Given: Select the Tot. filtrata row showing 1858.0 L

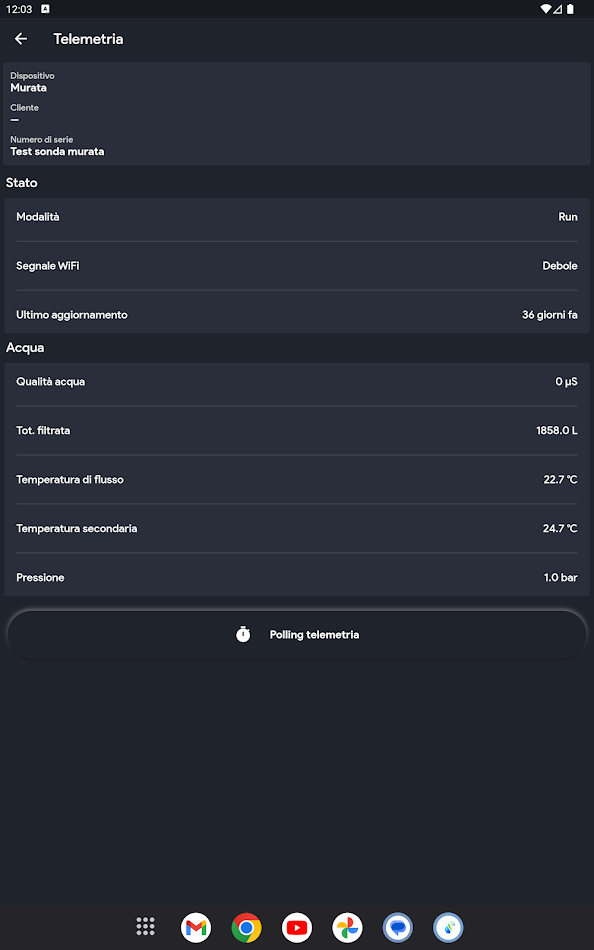Looking at the screenshot, I should [x=297, y=430].
